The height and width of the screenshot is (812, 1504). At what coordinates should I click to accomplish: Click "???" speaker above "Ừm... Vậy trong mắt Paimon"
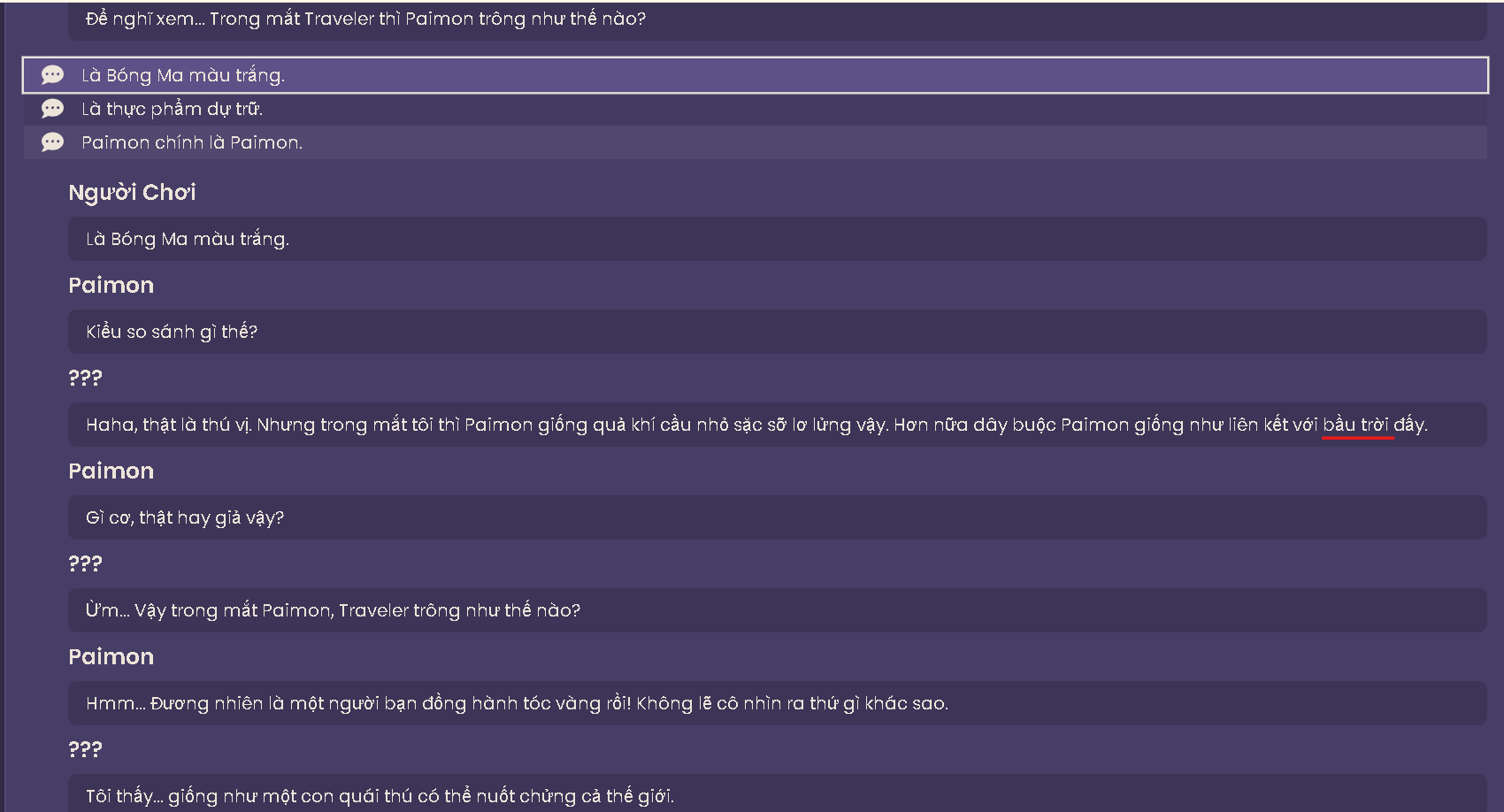point(85,563)
